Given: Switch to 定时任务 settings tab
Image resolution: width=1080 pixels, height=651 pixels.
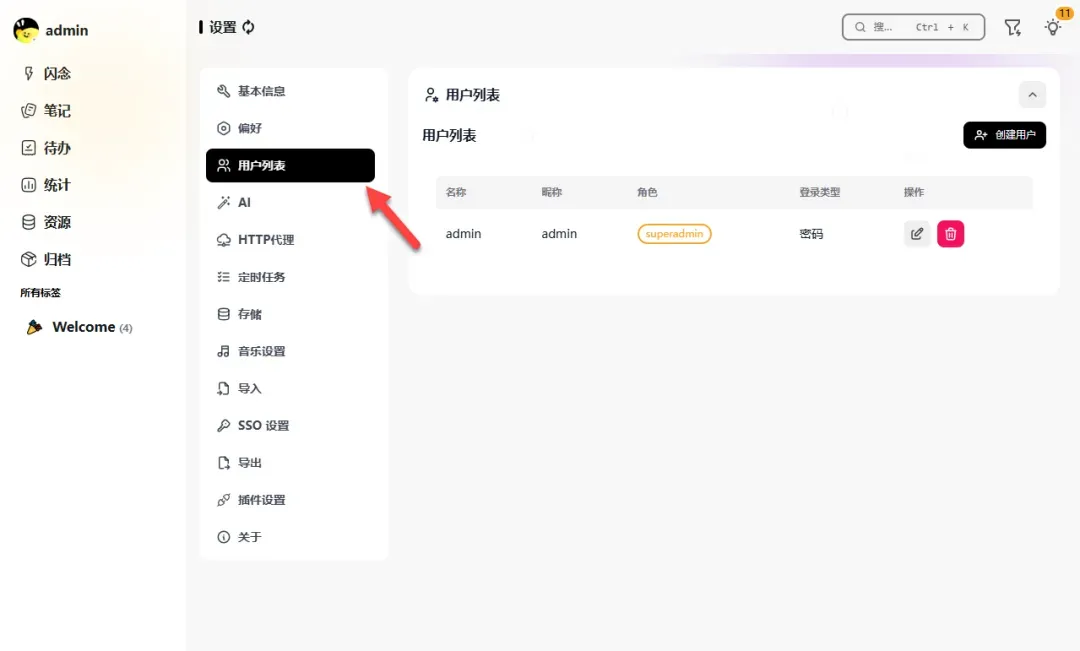Looking at the screenshot, I should pyautogui.click(x=261, y=277).
